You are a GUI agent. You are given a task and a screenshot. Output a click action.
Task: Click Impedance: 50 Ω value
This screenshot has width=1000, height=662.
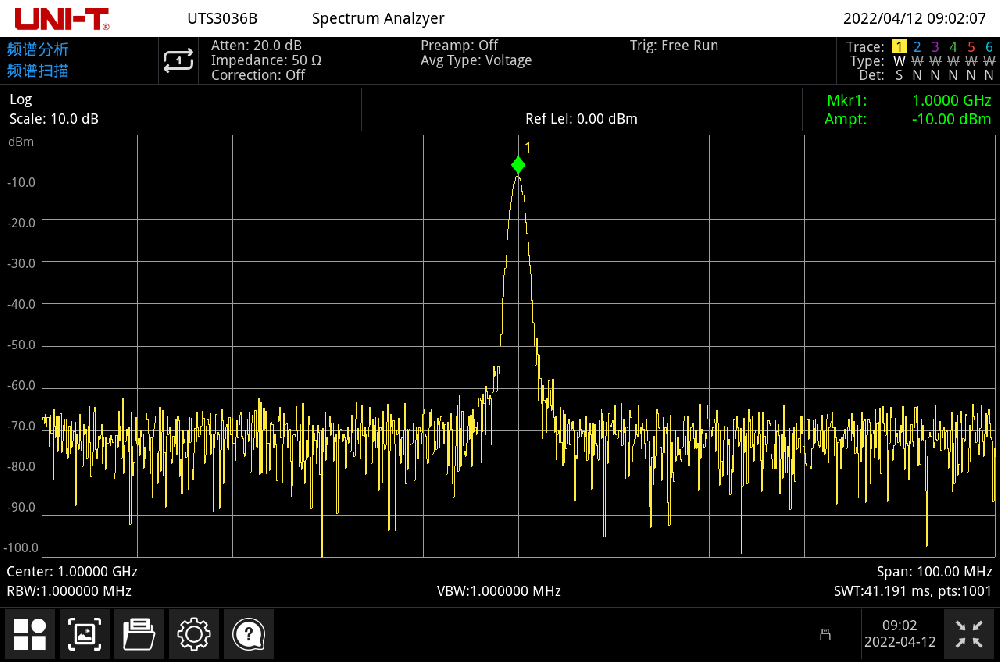click(267, 60)
